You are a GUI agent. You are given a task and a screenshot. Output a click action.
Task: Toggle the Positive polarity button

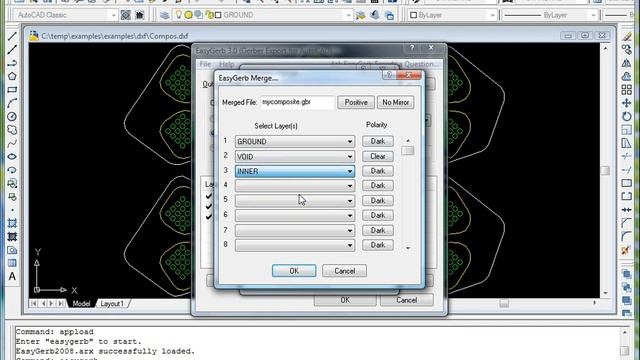(356, 102)
